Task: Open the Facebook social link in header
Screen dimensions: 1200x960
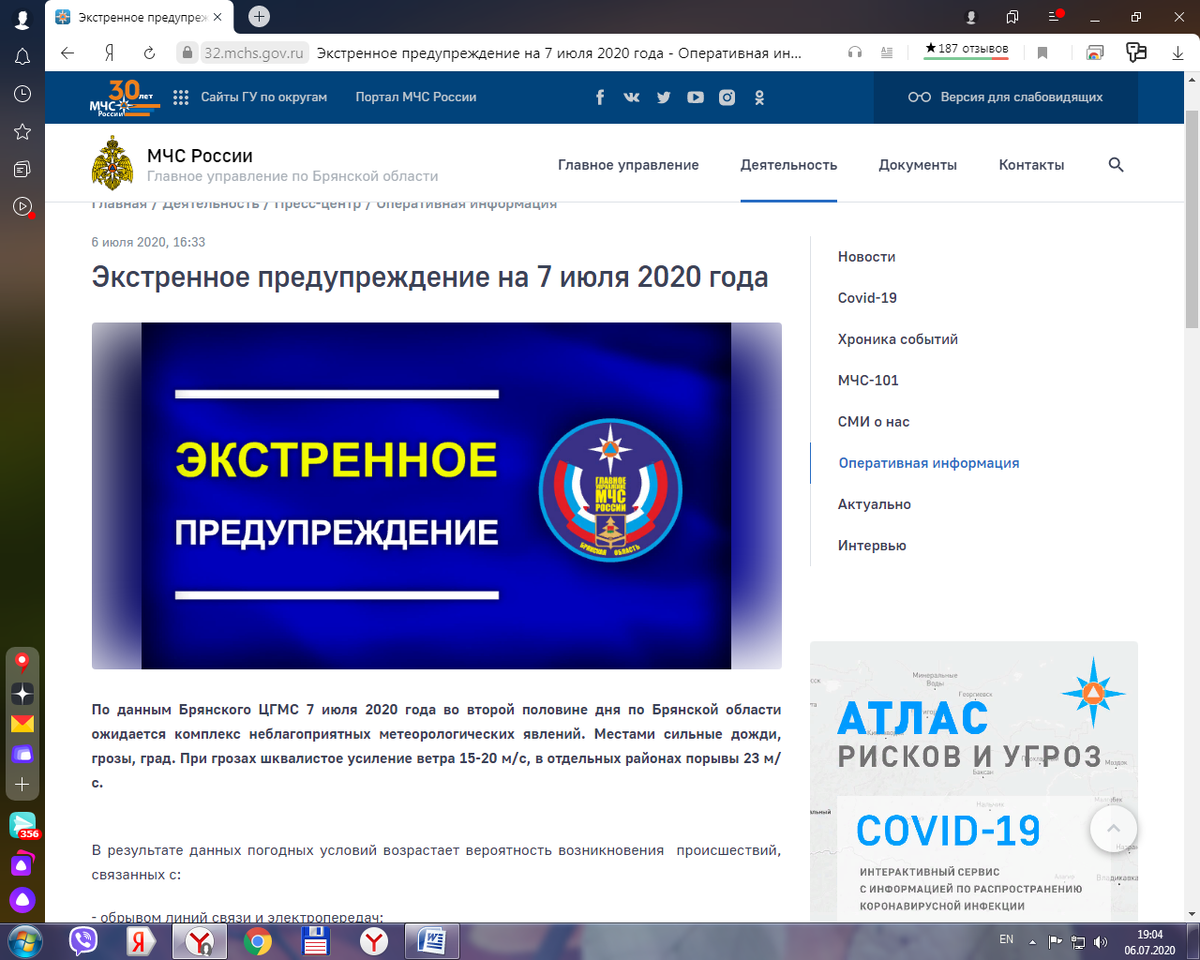Action: 600,97
